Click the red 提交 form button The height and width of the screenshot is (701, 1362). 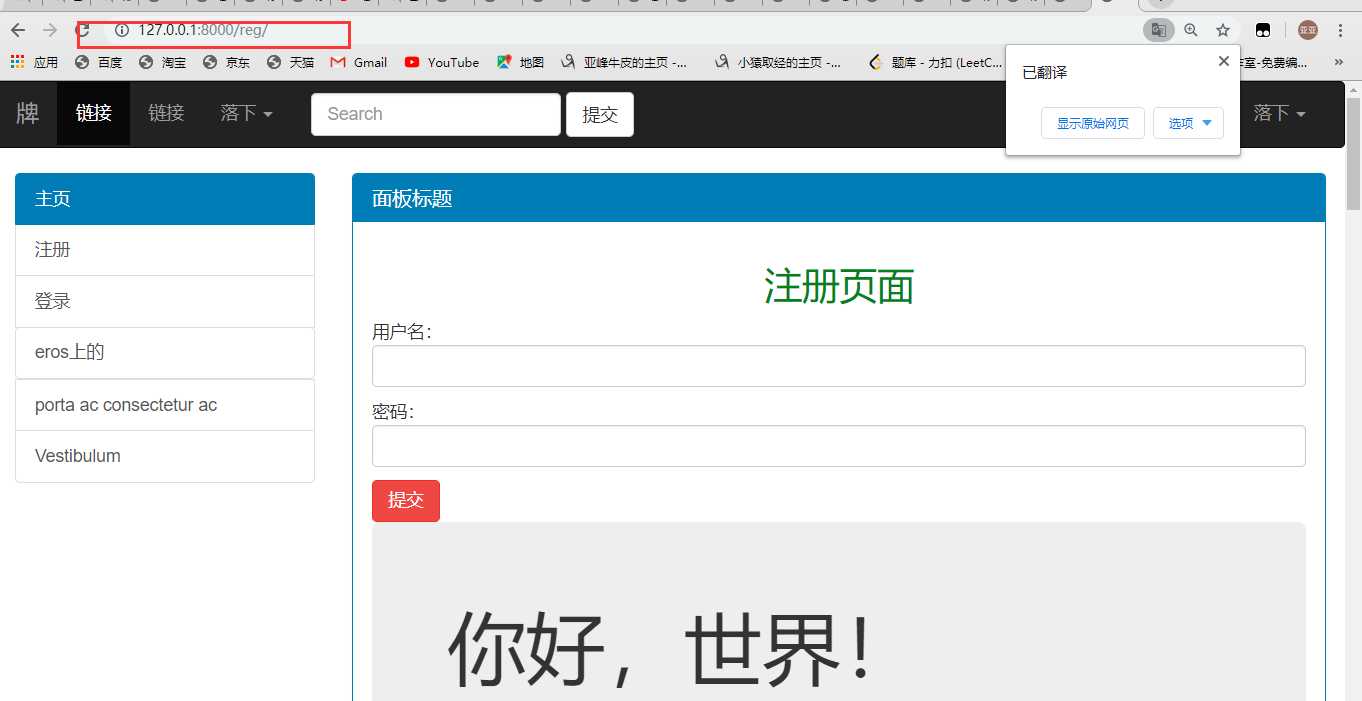[x=406, y=501]
